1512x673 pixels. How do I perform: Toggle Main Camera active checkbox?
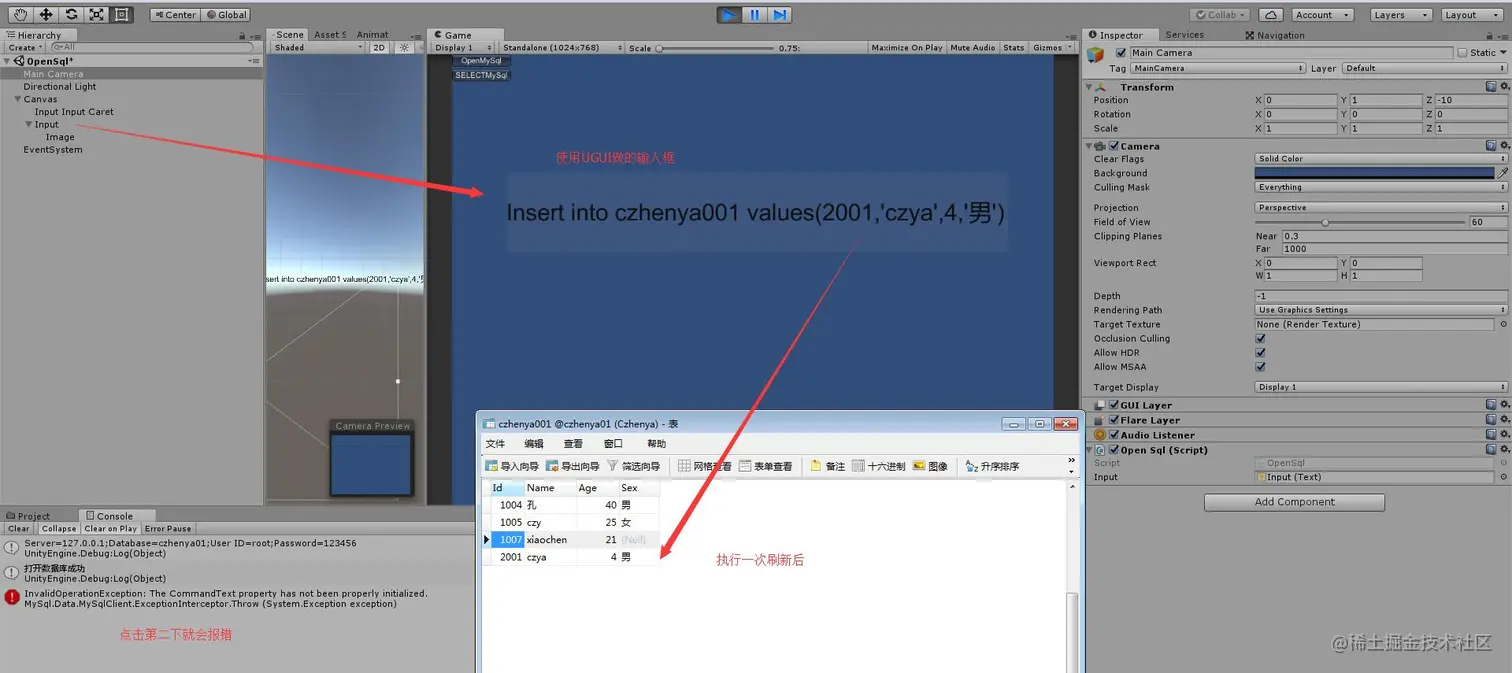[x=1121, y=53]
